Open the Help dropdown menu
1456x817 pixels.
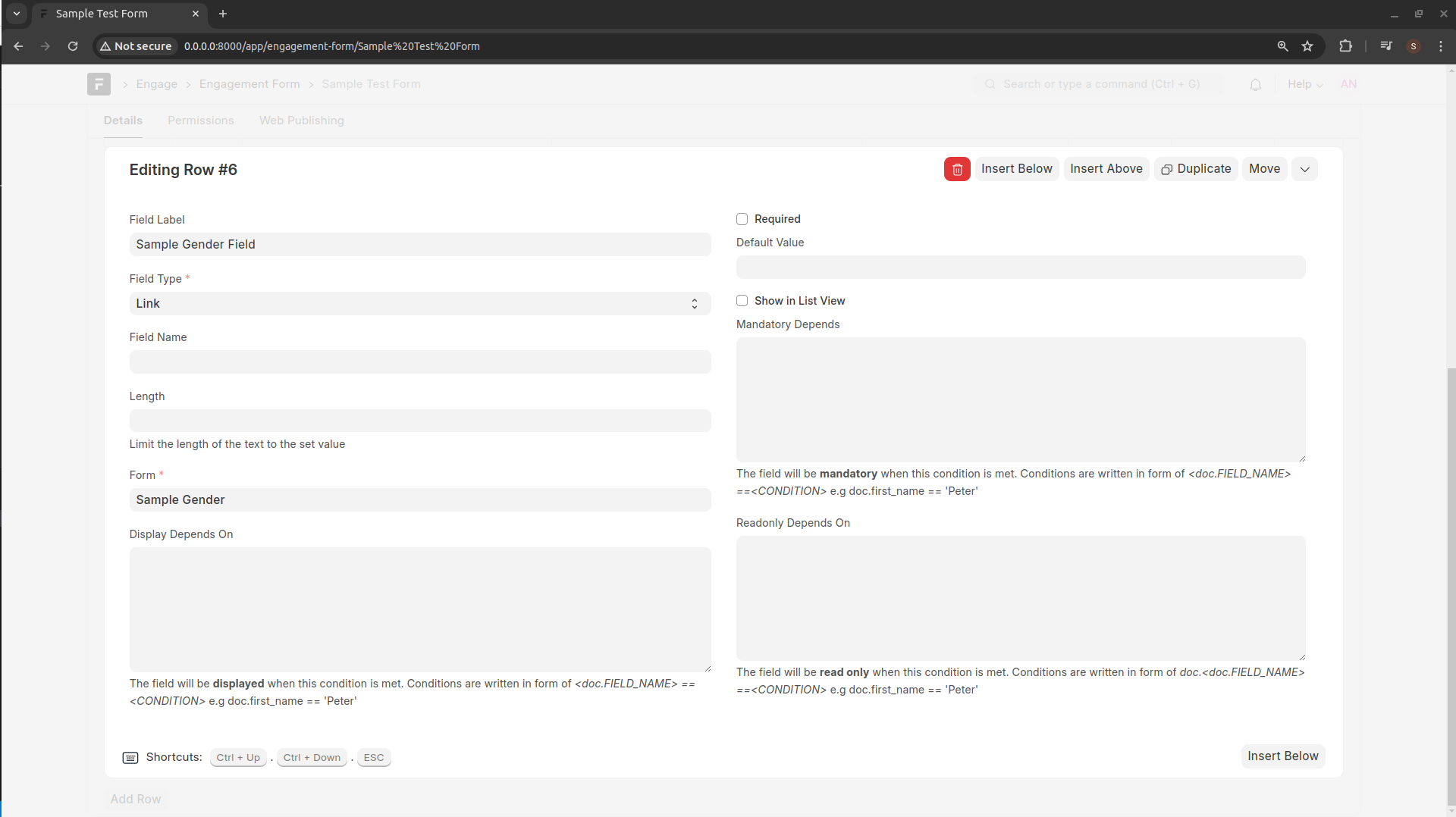1305,84
